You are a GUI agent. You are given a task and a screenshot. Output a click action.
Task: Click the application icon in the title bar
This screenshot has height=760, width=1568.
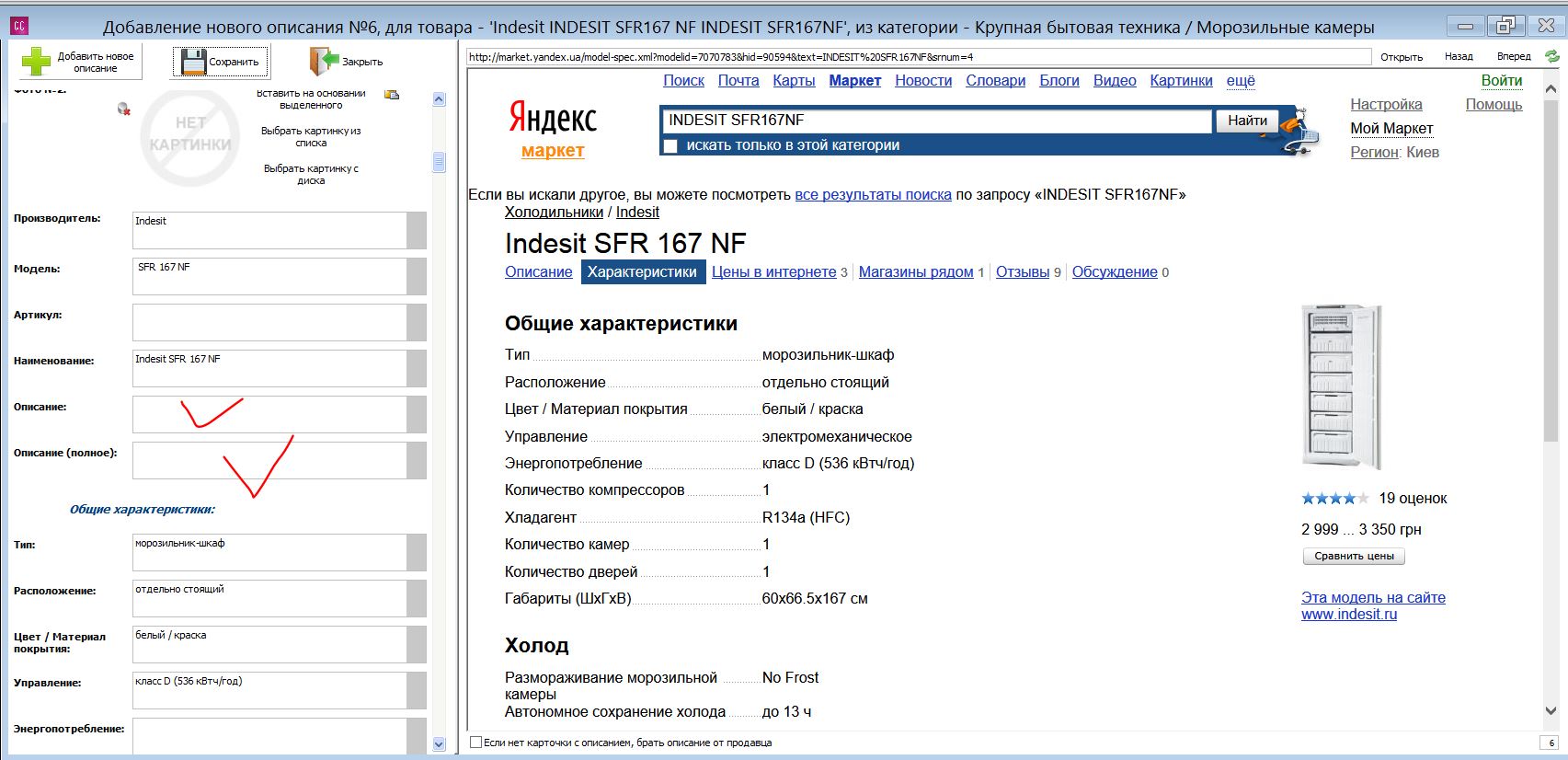coord(19,26)
